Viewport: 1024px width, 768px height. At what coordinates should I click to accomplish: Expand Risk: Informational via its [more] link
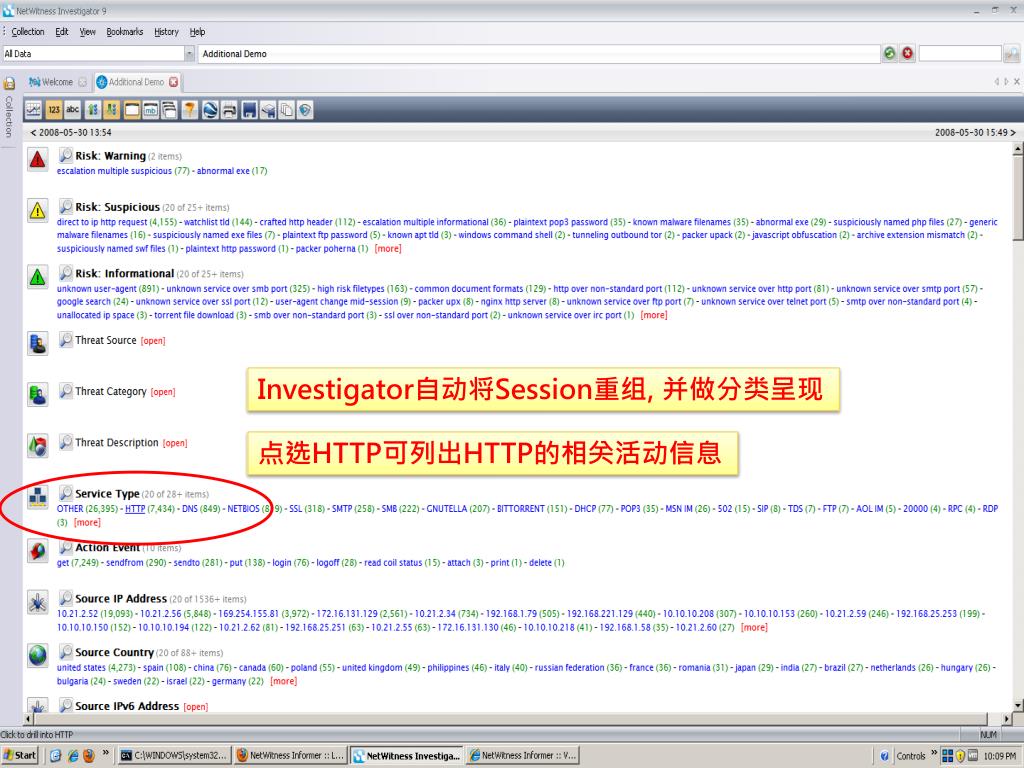pos(654,315)
